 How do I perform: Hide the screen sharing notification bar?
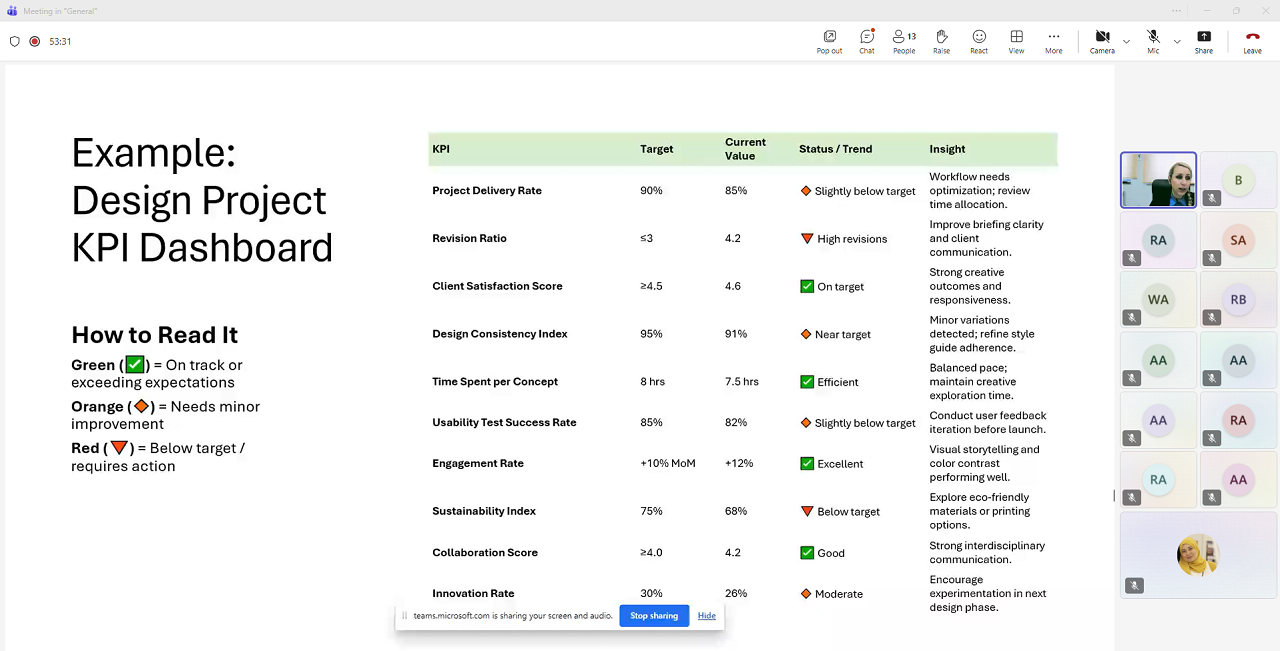pos(706,616)
